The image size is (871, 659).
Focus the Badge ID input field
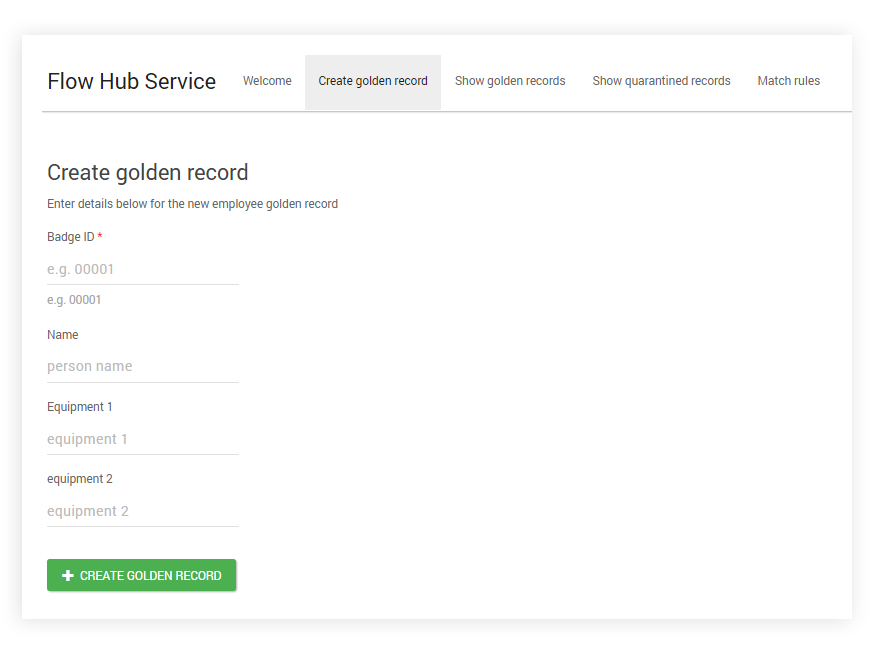click(x=142, y=268)
